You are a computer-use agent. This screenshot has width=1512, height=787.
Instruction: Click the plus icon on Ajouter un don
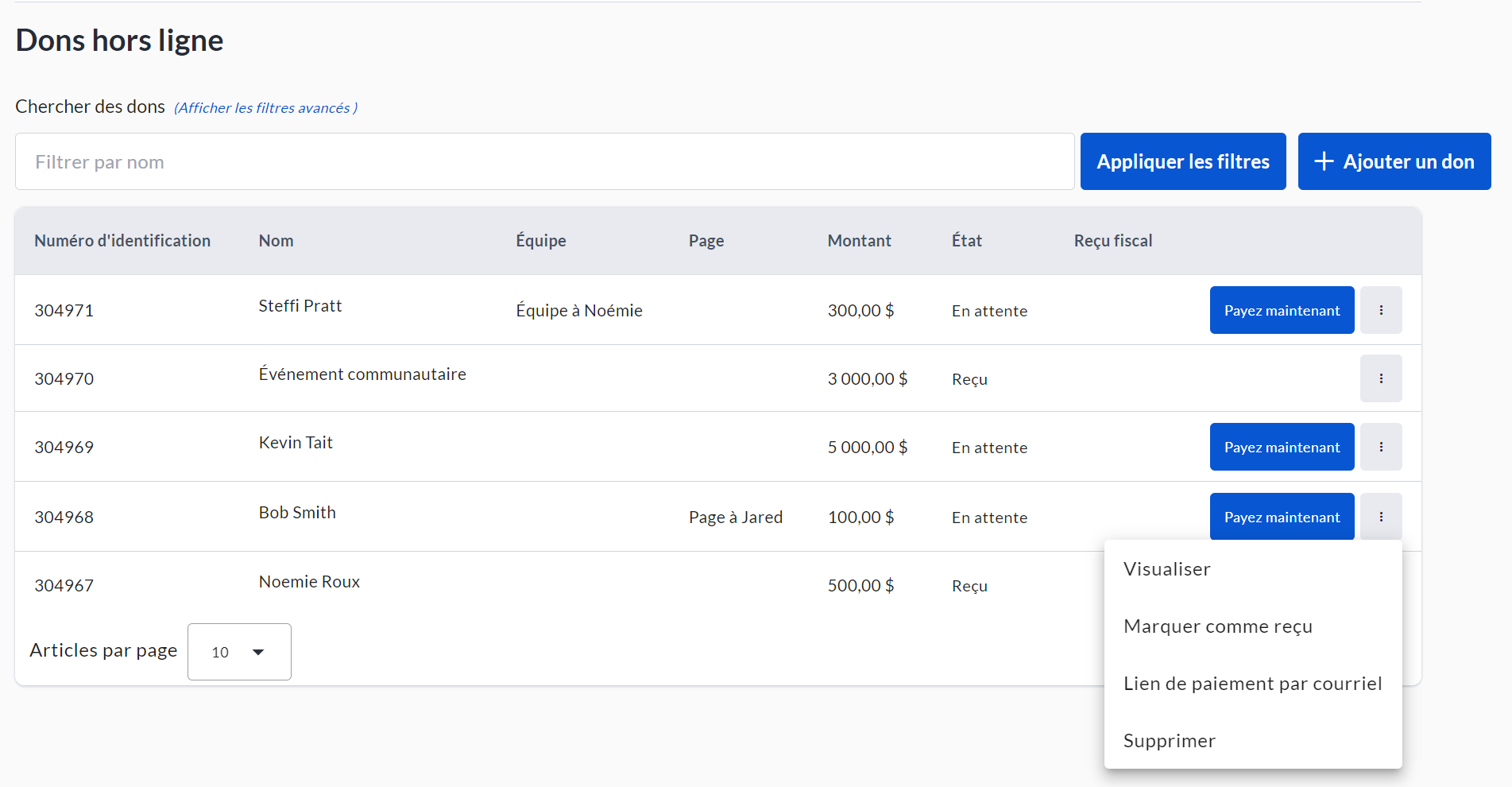pos(1324,161)
